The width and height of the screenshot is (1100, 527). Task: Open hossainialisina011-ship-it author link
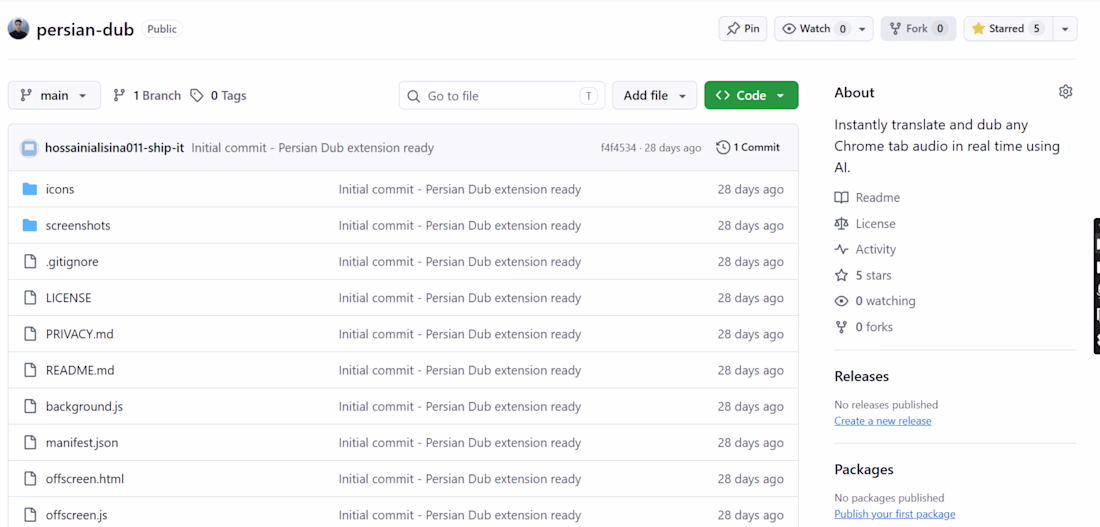point(114,148)
